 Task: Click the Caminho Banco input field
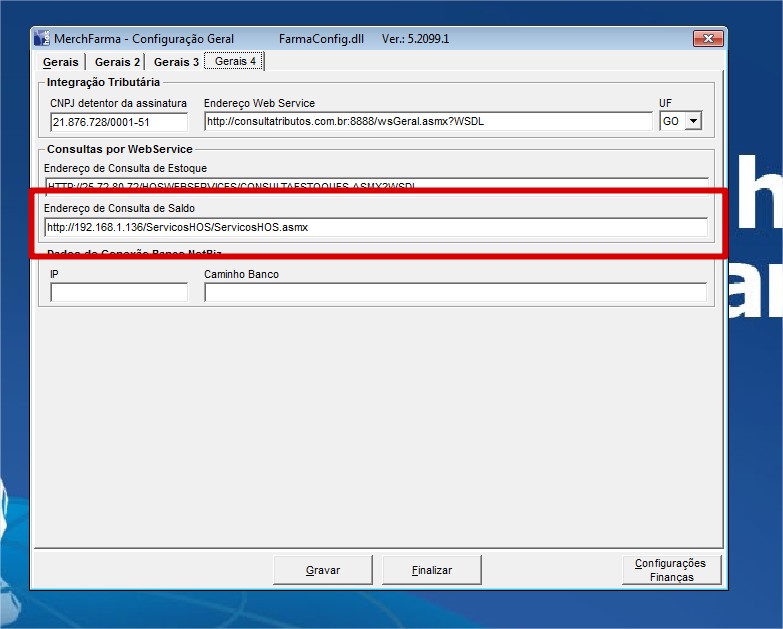[455, 292]
